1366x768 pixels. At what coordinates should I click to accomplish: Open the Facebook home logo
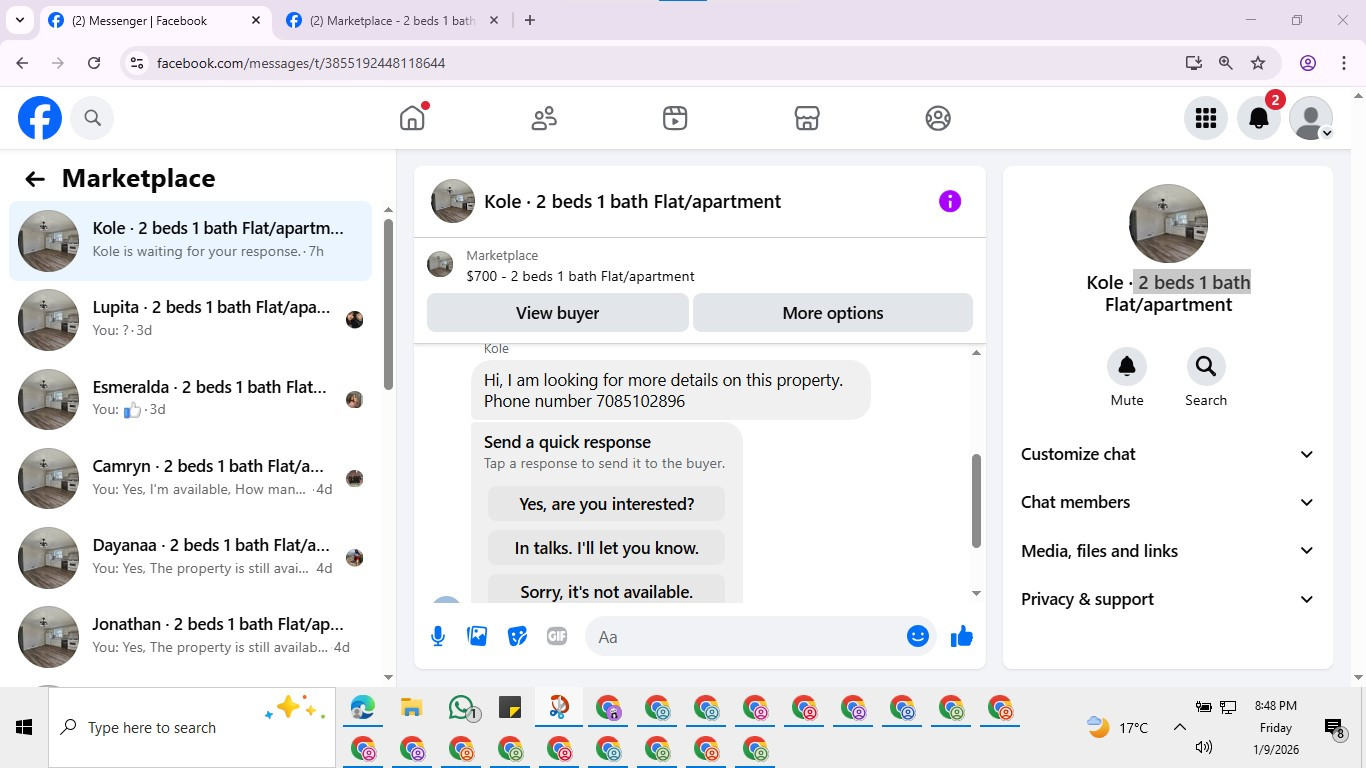pos(40,118)
